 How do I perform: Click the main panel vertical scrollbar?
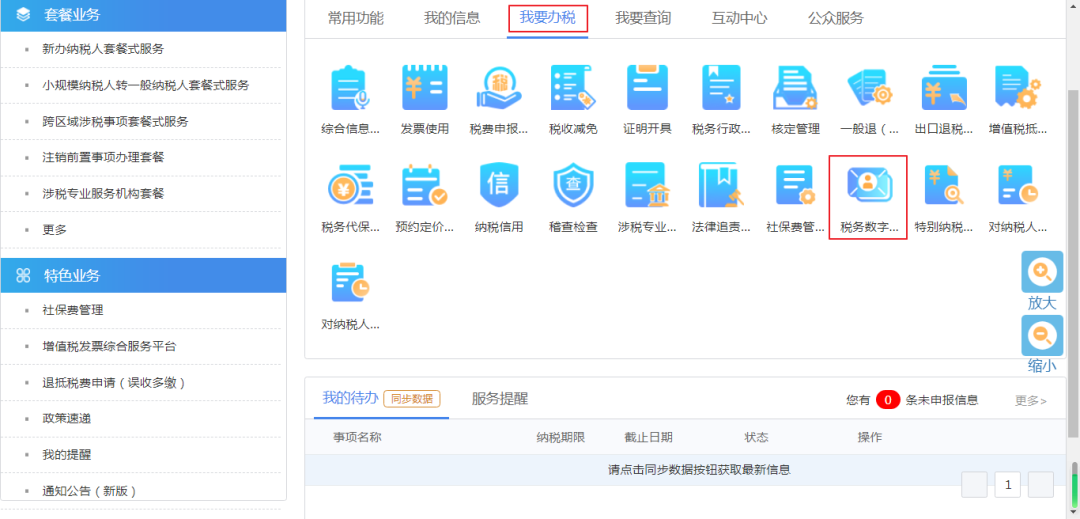tap(1072, 263)
